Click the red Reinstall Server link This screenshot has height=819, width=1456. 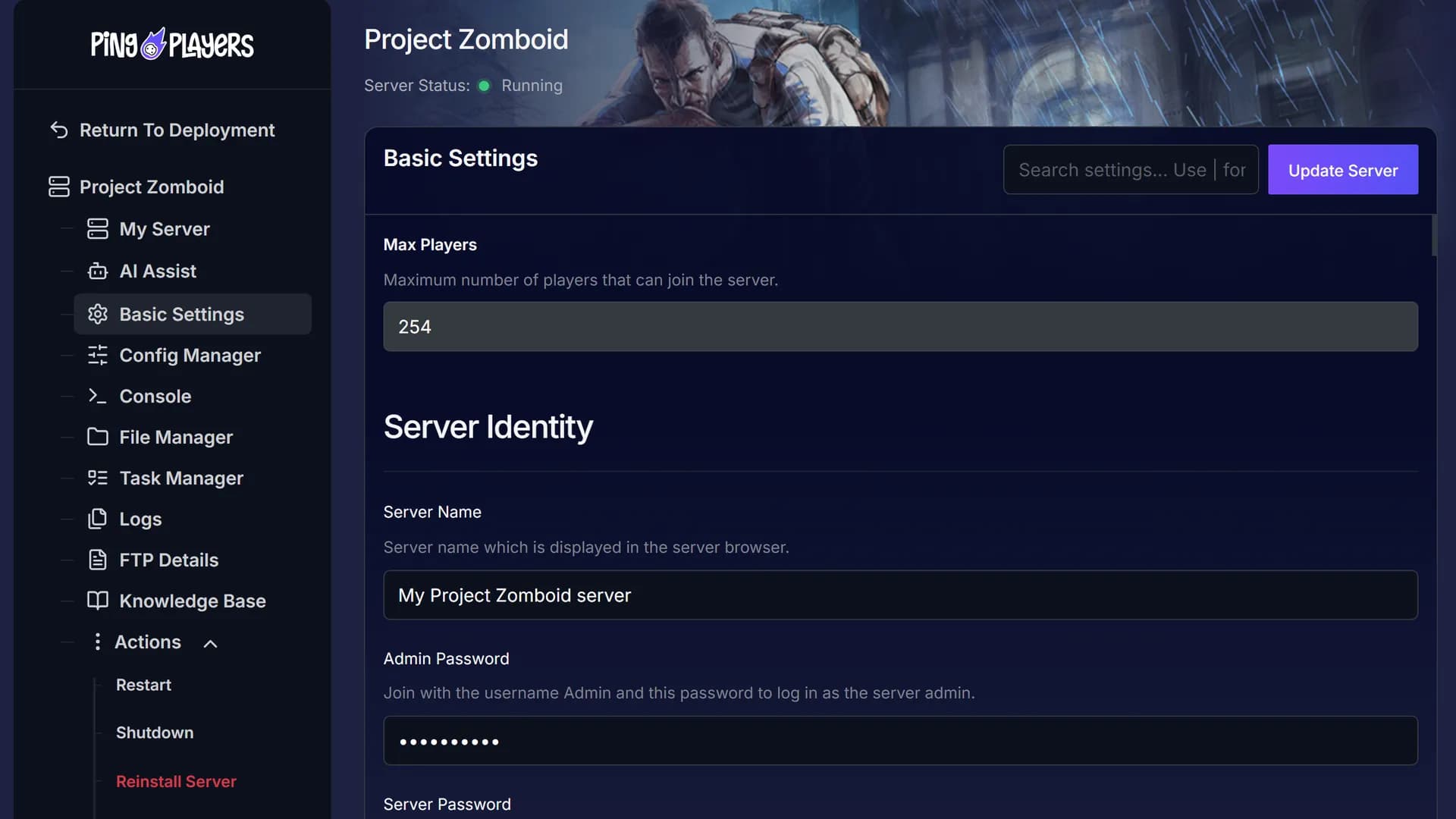[176, 781]
